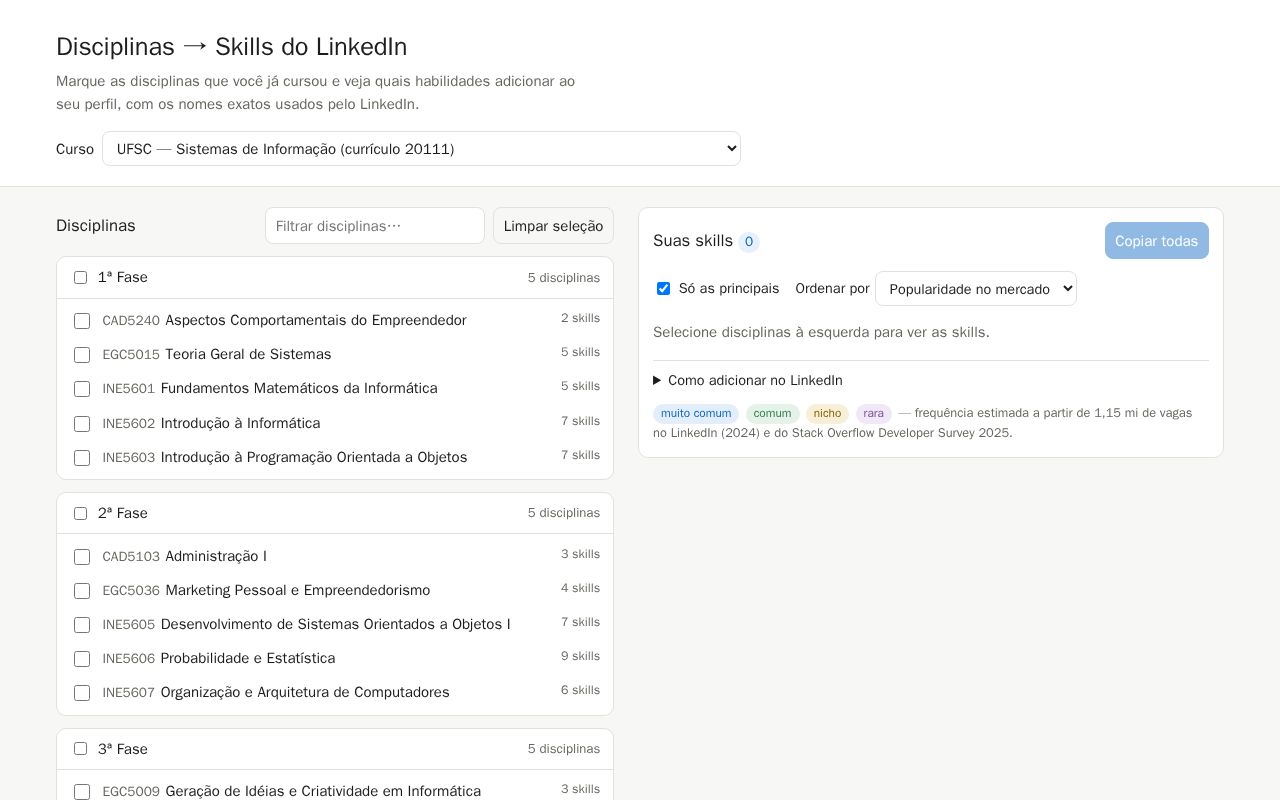Click the 'comum' legend tag
Image resolution: width=1280 pixels, height=800 pixels.
(772, 413)
